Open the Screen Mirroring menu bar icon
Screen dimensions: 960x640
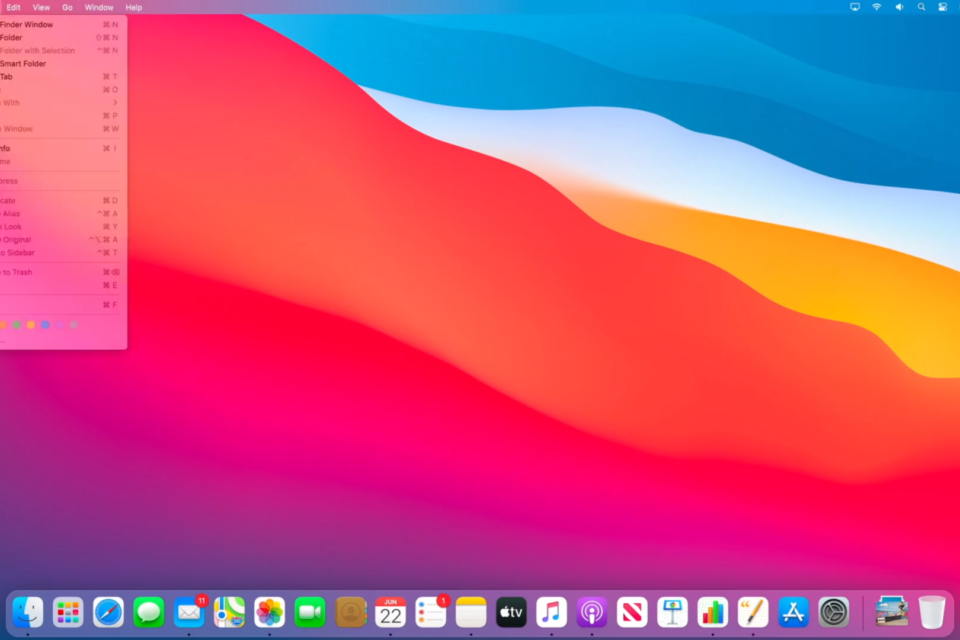point(855,7)
